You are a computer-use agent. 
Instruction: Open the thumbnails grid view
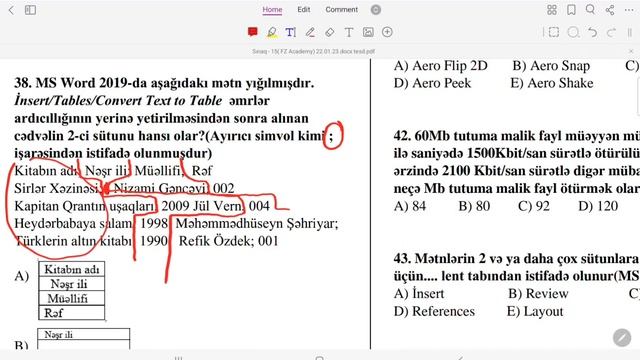[x=552, y=10]
